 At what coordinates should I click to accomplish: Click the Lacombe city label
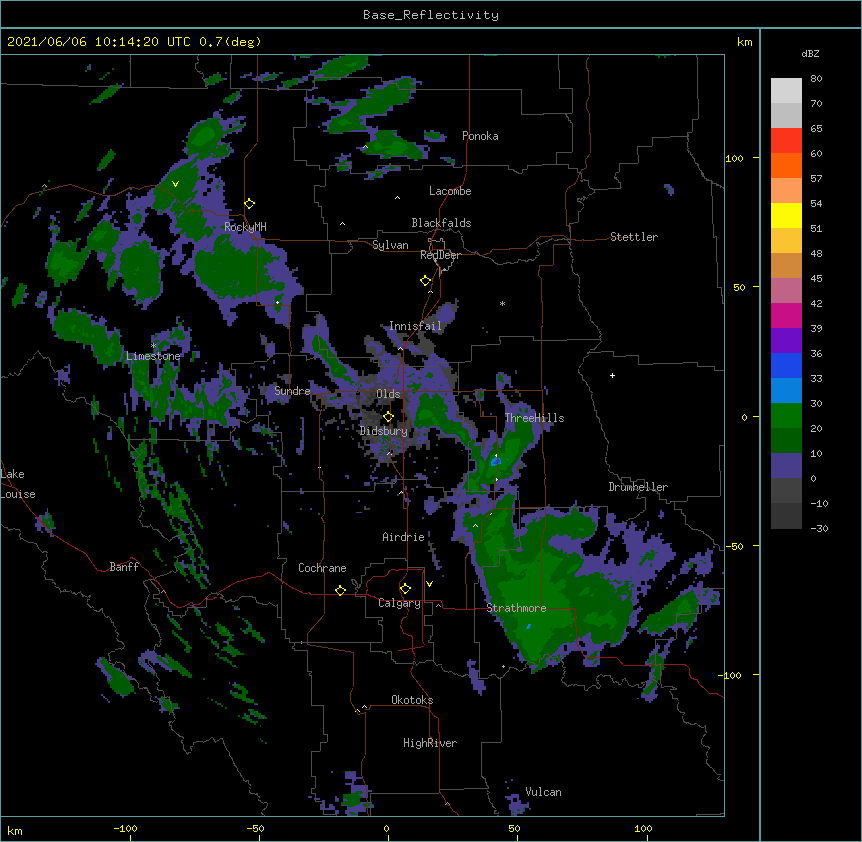[450, 191]
